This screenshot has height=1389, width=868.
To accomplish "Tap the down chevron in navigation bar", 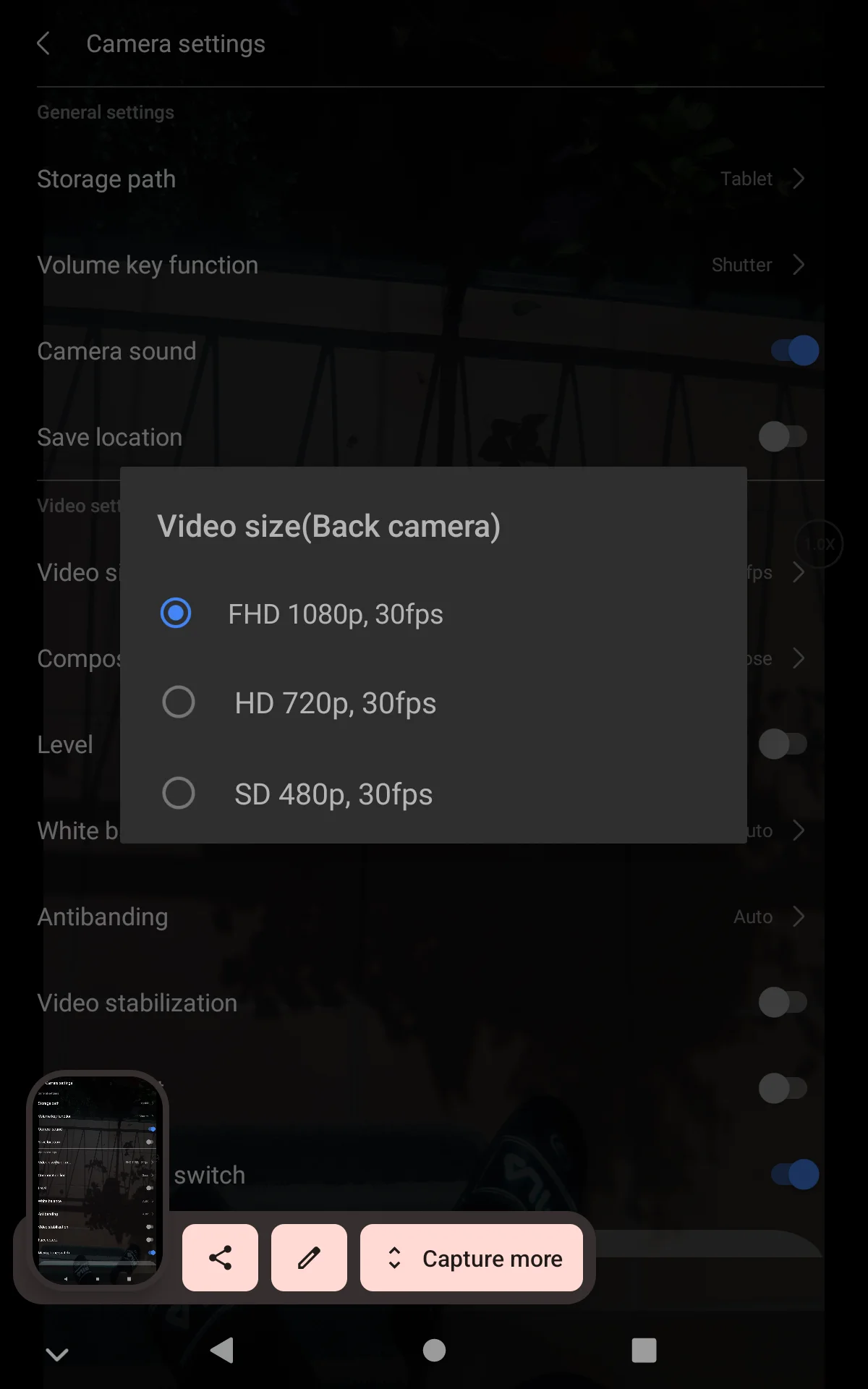I will [x=56, y=1353].
